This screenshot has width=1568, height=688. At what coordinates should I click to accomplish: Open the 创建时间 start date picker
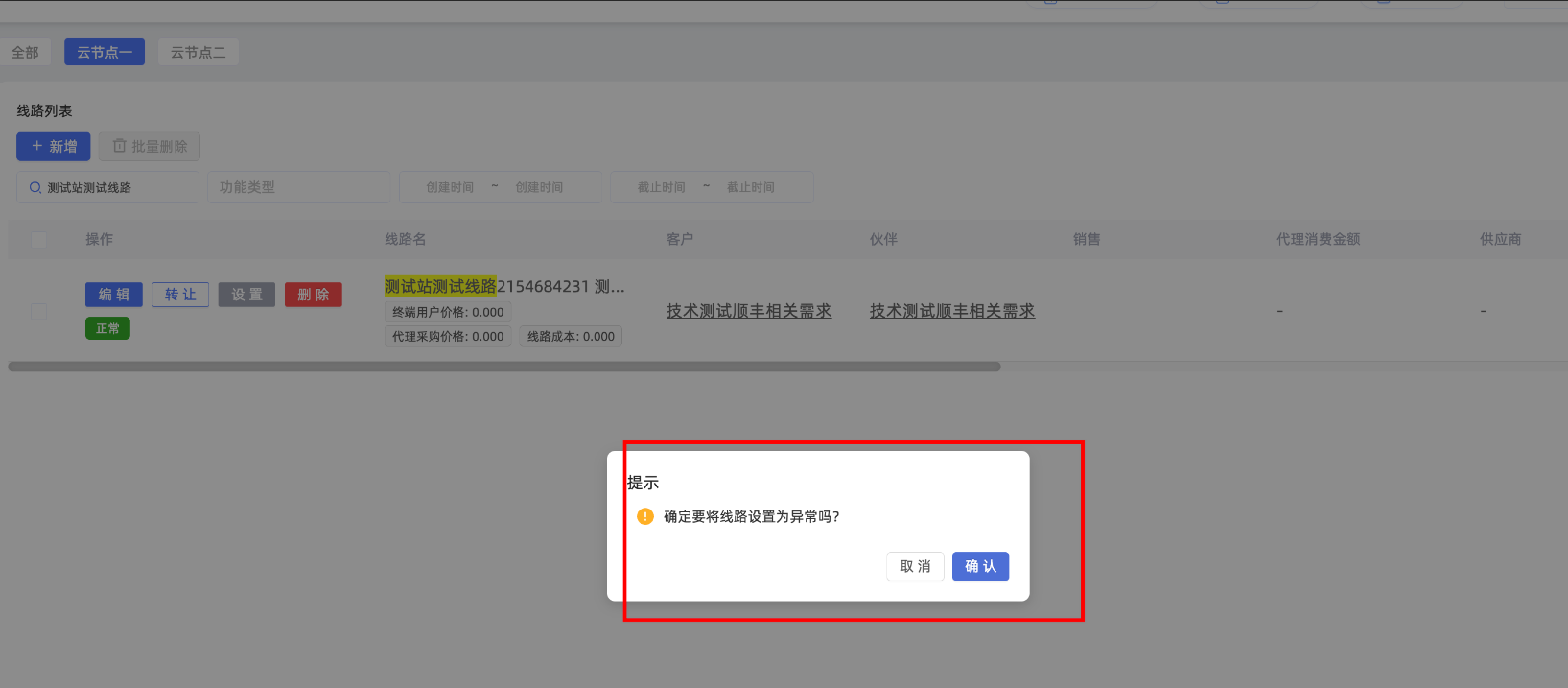tap(450, 187)
